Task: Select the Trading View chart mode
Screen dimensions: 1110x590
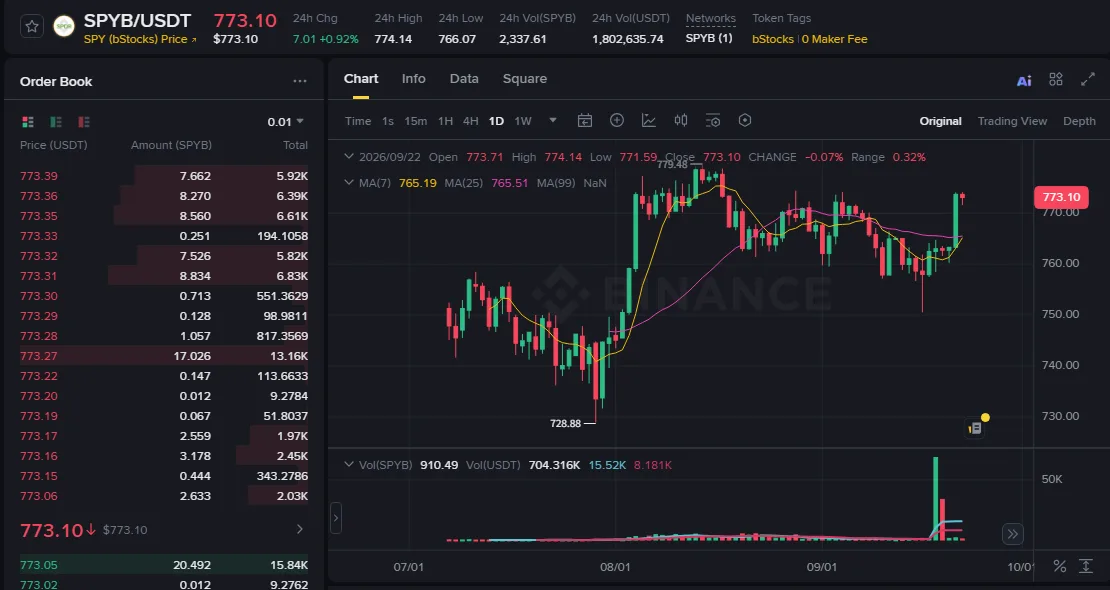Action: pyautogui.click(x=1012, y=121)
